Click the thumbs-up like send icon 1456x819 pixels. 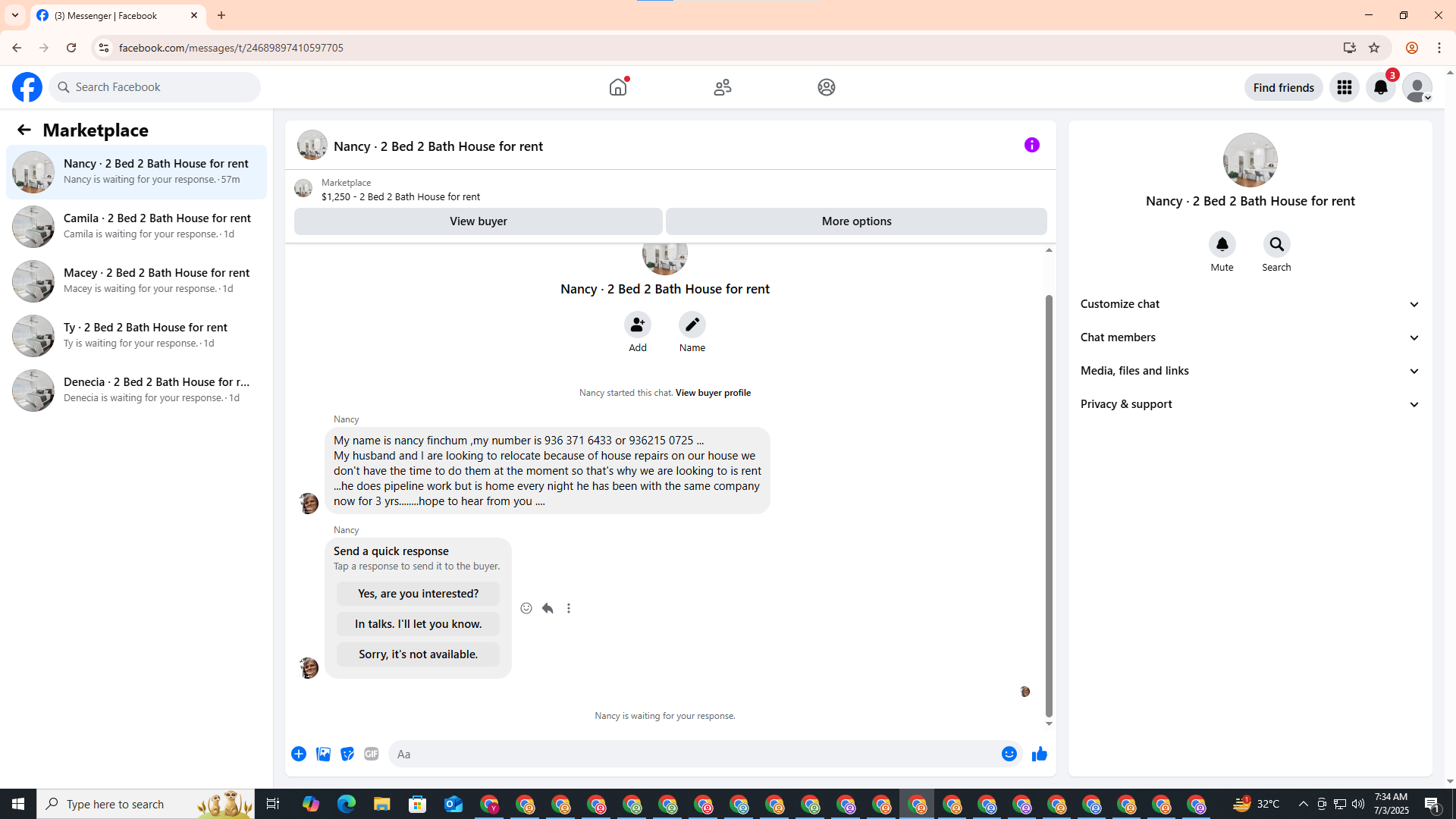click(1039, 754)
